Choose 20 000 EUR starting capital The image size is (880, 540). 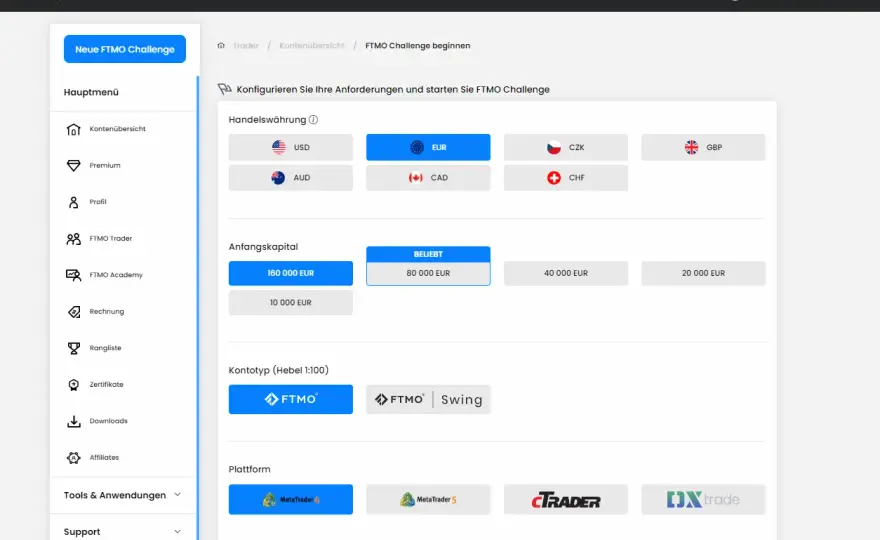[x=703, y=273]
